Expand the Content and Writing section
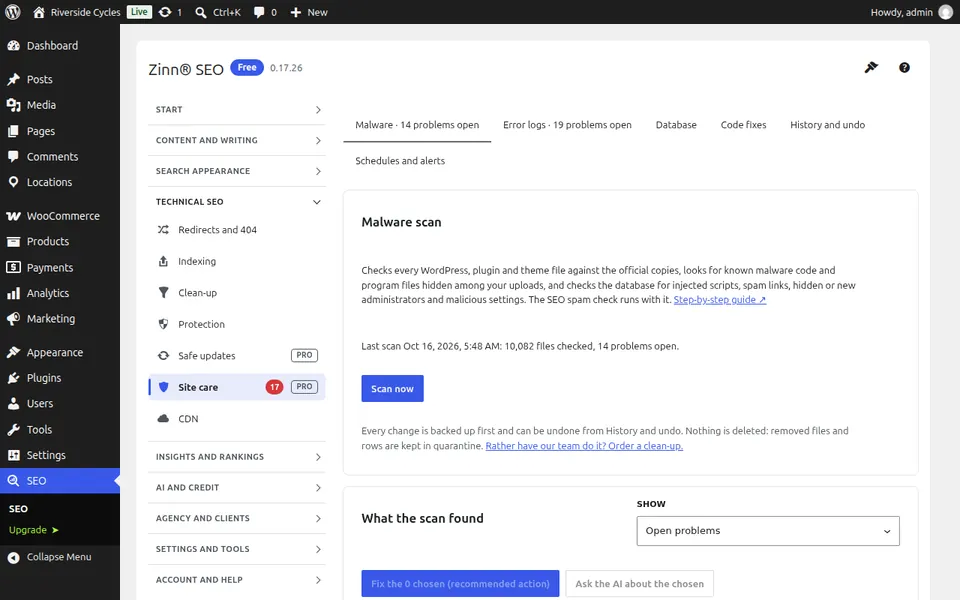Screen dimensions: 960x600 (x=236, y=140)
